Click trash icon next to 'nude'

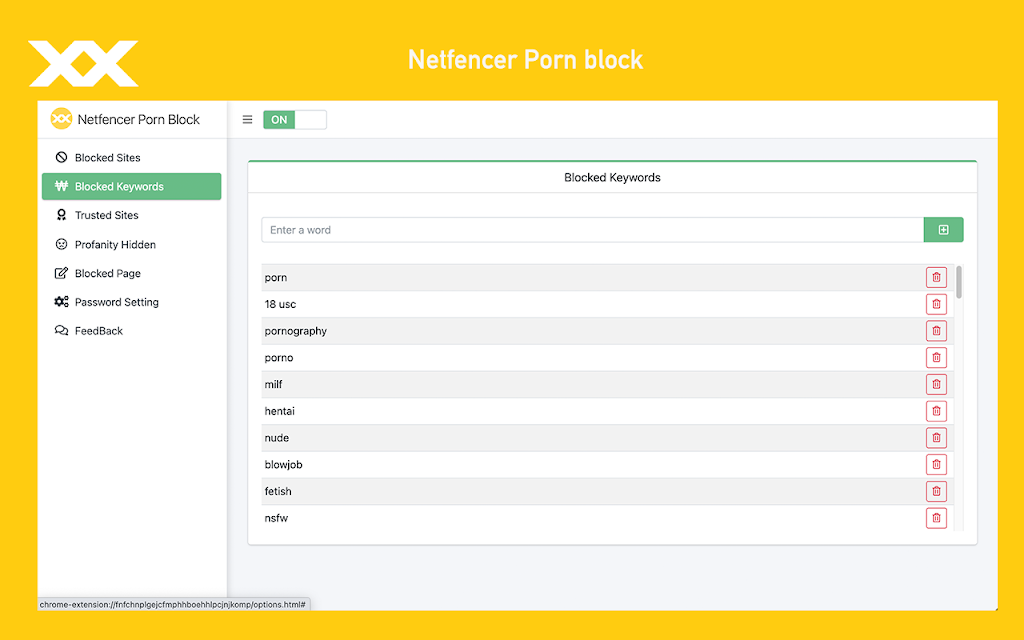click(936, 438)
